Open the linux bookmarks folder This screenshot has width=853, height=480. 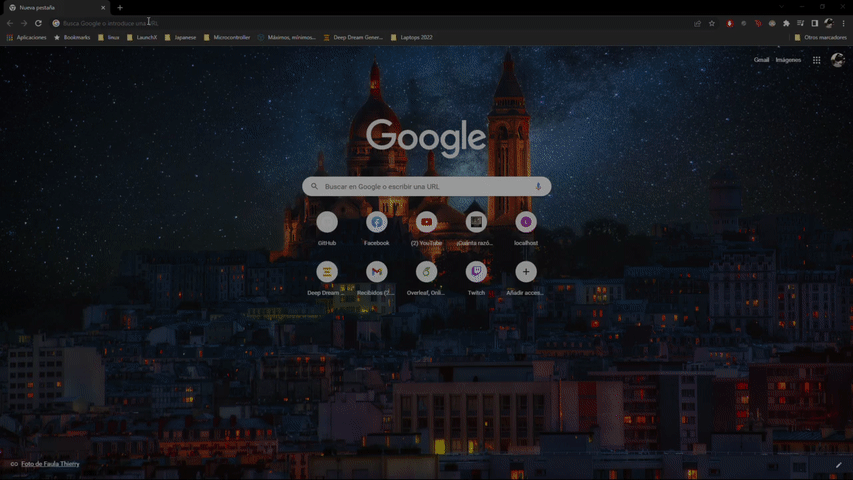(x=108, y=38)
